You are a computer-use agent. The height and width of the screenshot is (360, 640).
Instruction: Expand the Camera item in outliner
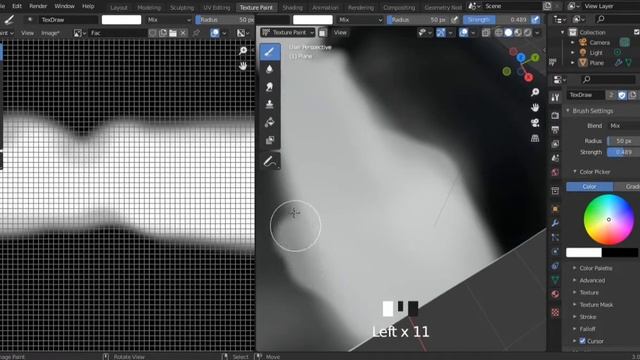point(572,42)
